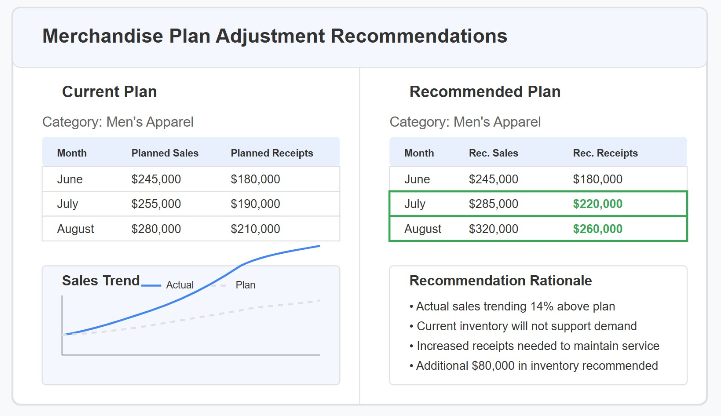The image size is (721, 416).
Task: Click the blue Actual legend line marker
Action: pyautogui.click(x=151, y=285)
